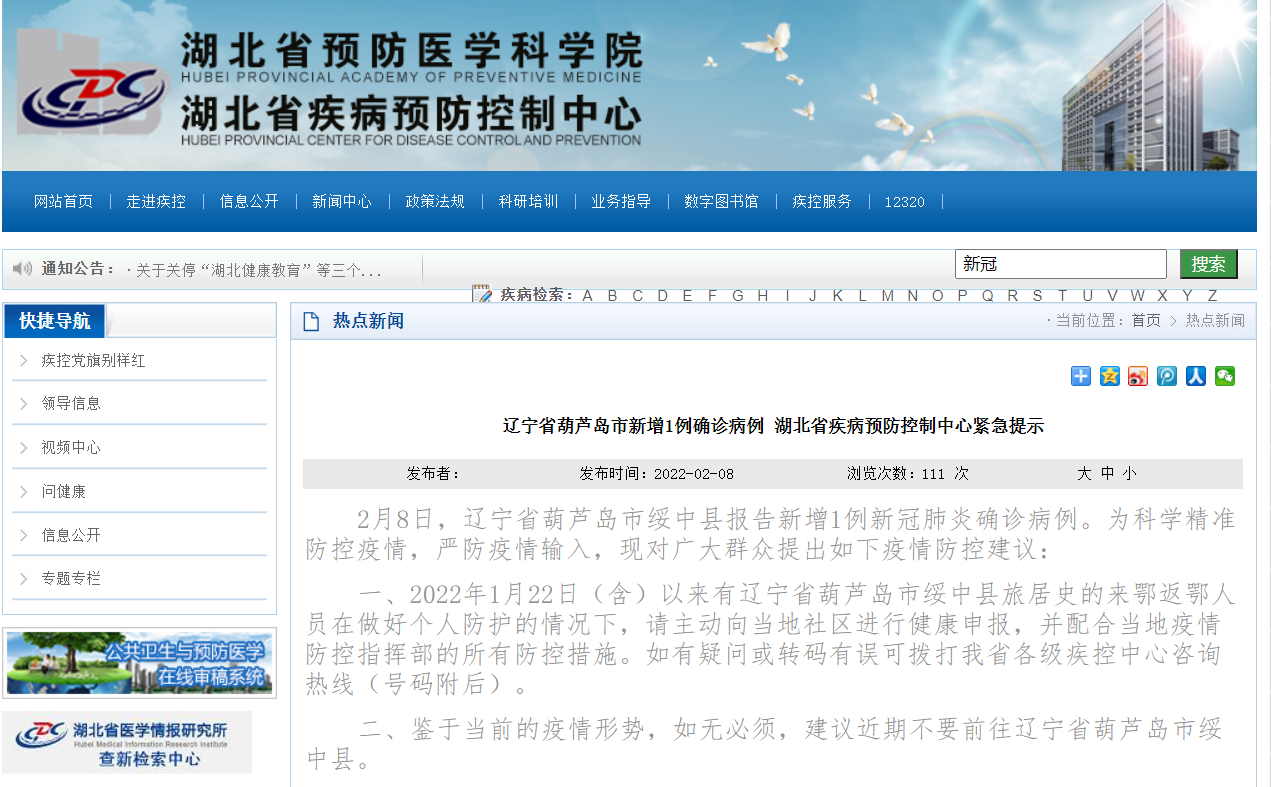Filter disease index by letter K

(837, 295)
